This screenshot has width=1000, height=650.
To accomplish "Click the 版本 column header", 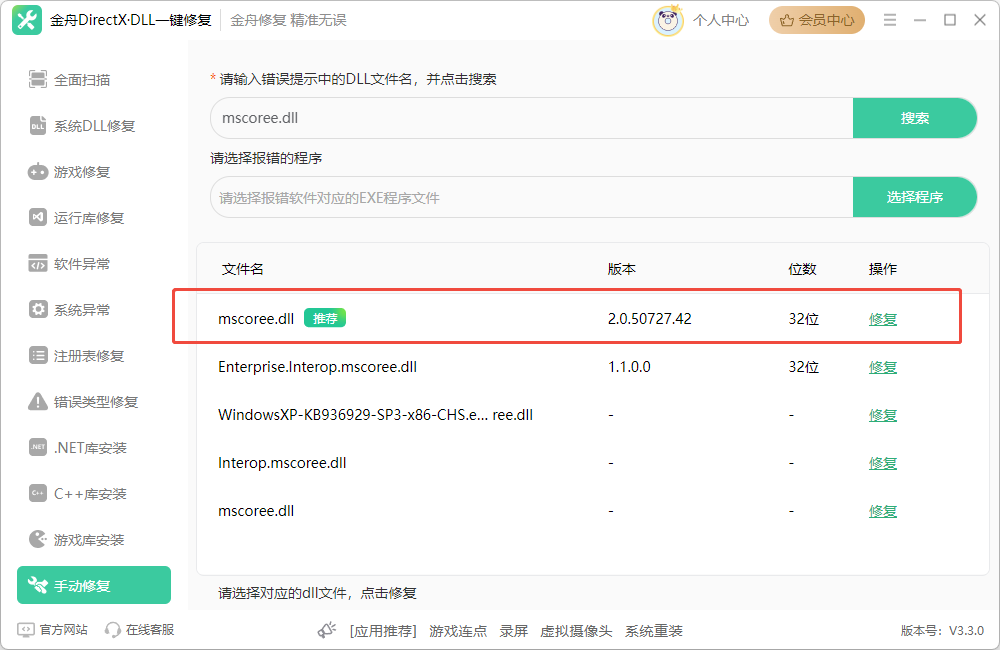I will tap(621, 269).
